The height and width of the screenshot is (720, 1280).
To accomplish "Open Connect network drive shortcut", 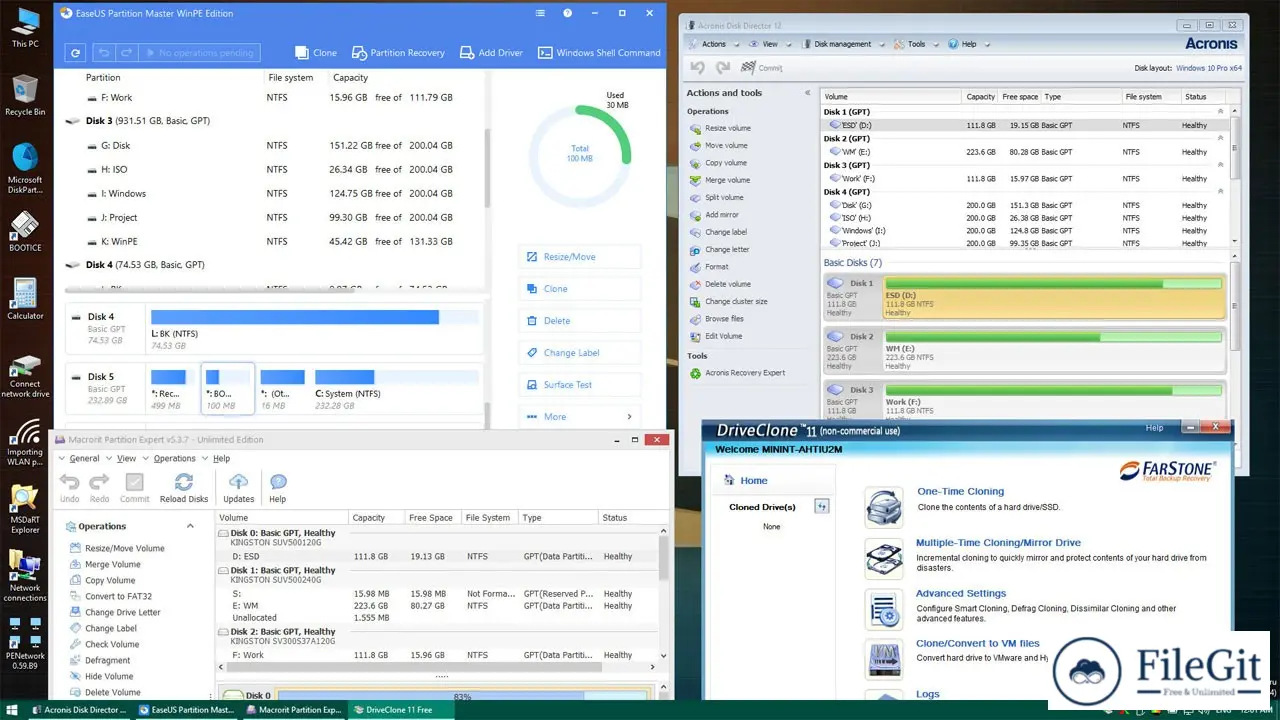I will [25, 376].
